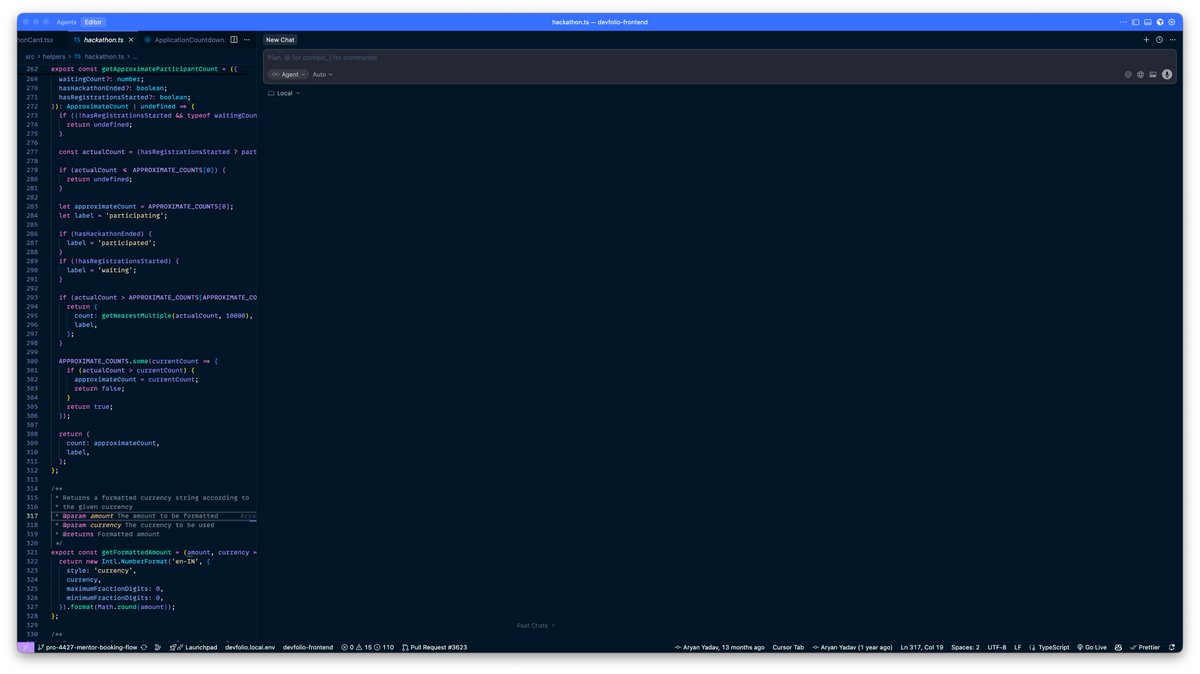This screenshot has width=1200, height=674.
Task: Click line number 293 in gutter
Action: [x=32, y=297]
